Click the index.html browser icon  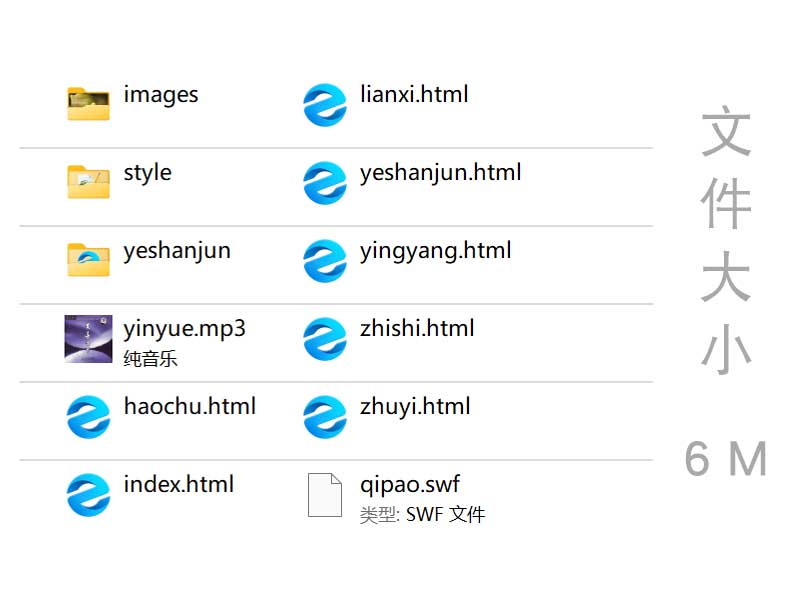(88, 495)
